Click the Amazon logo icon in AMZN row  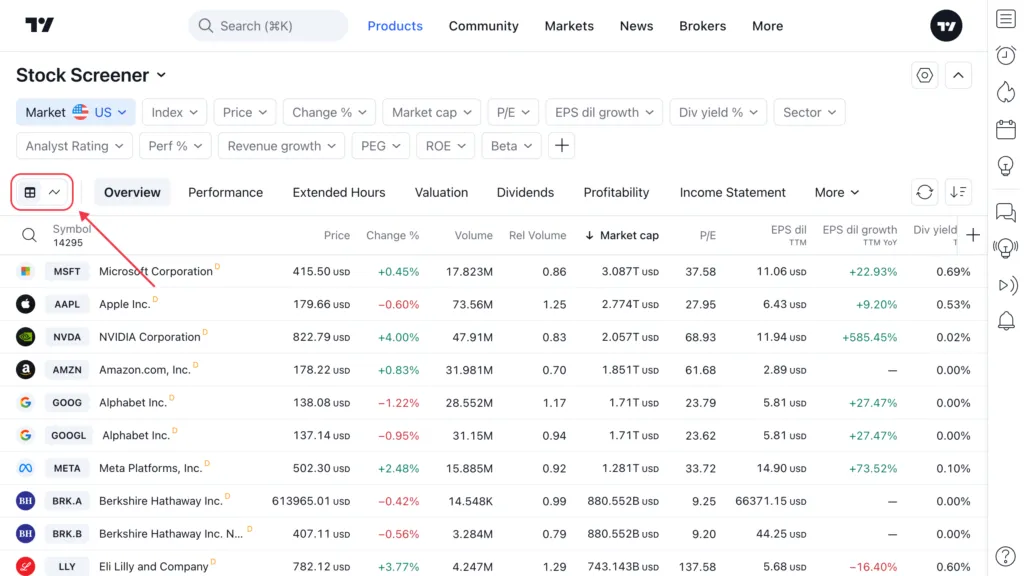click(x=25, y=370)
